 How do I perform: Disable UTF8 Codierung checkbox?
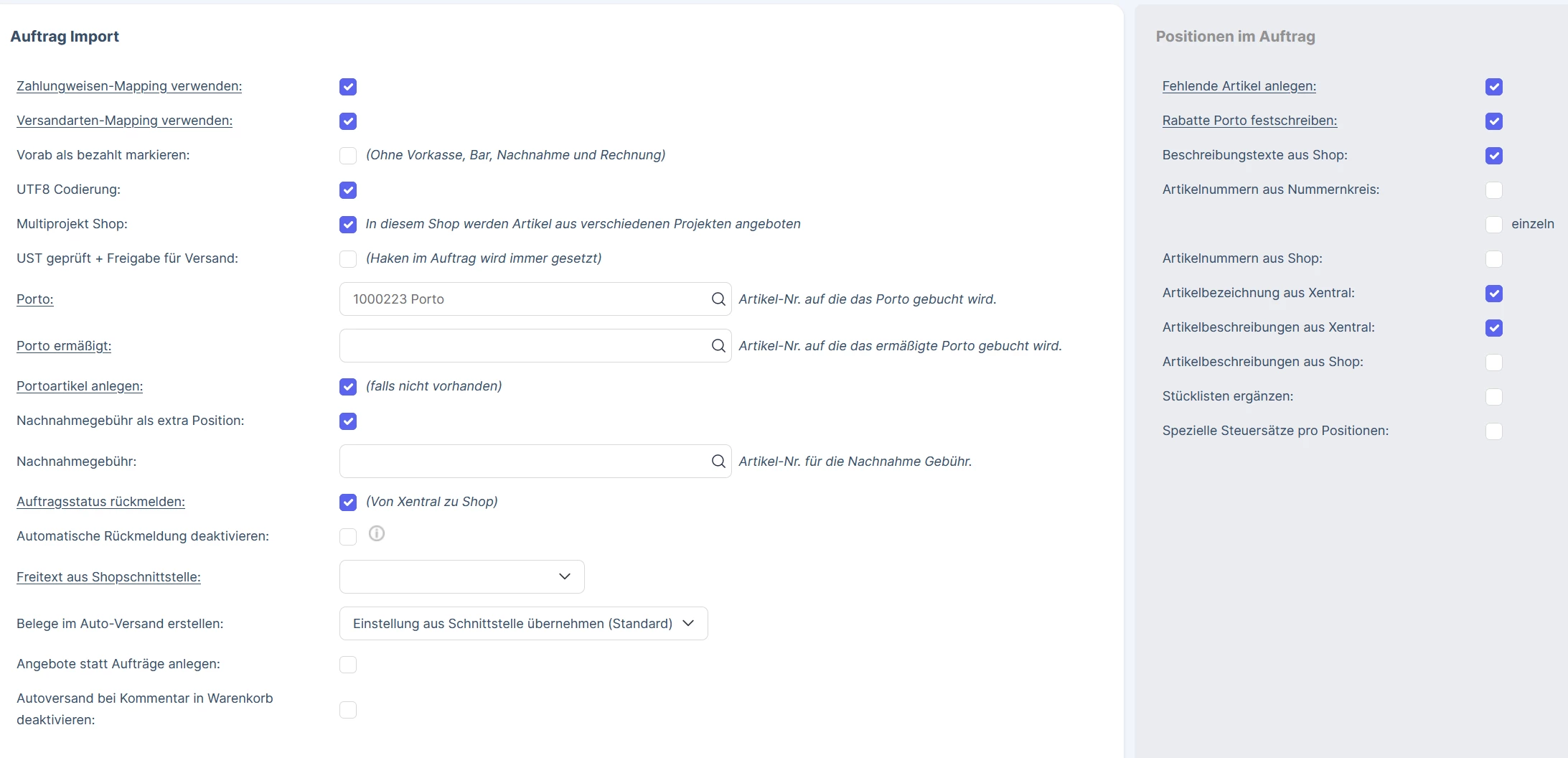(x=348, y=190)
